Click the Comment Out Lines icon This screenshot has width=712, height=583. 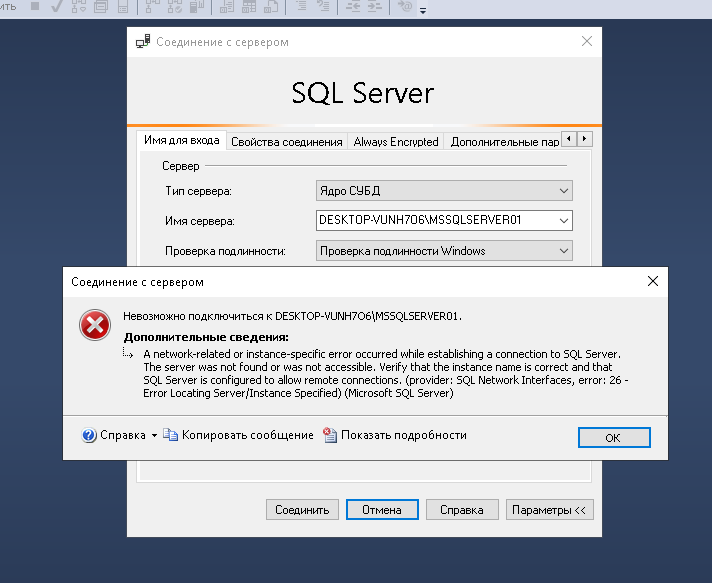coord(301,6)
